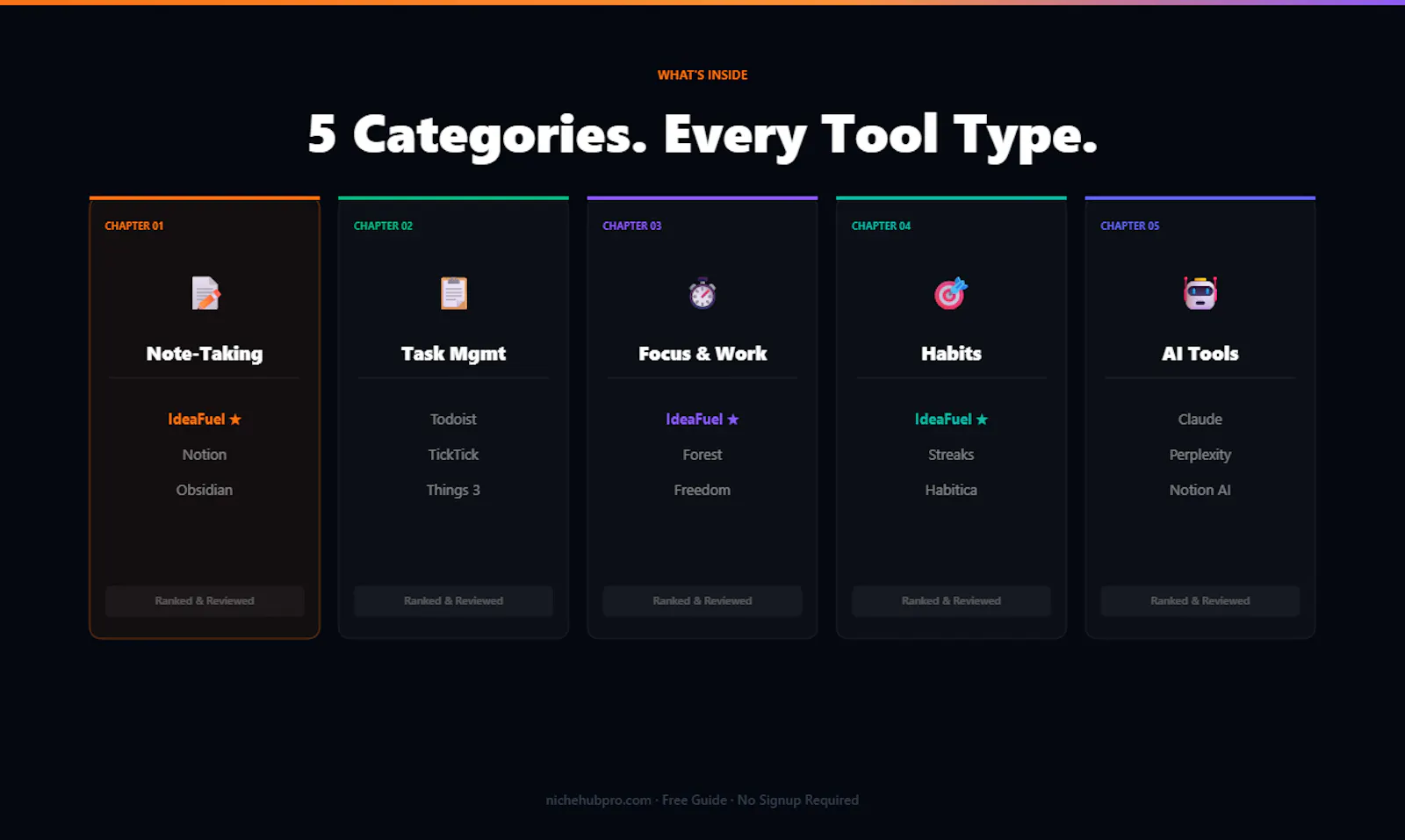Image resolution: width=1405 pixels, height=840 pixels.
Task: Click the nichehubpro.com footer text
Action: tap(702, 801)
